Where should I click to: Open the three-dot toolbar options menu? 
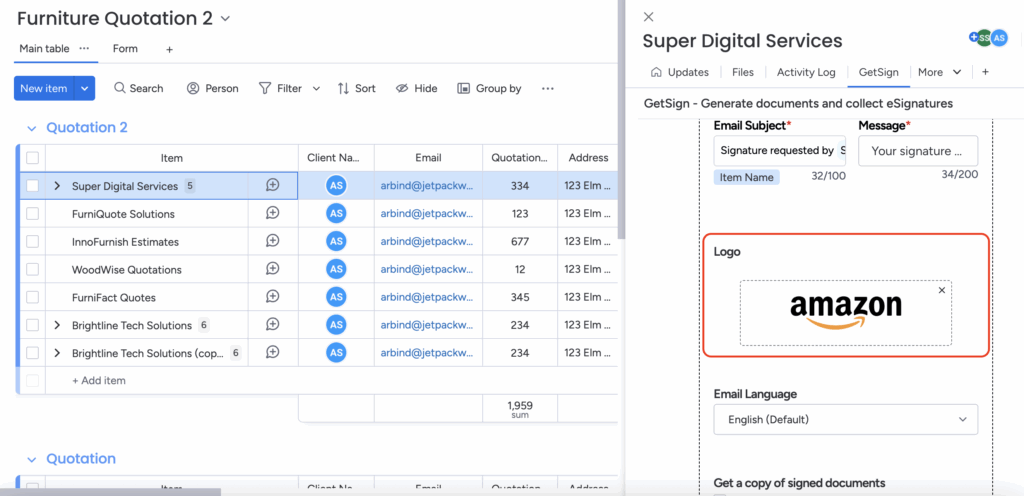(x=548, y=88)
